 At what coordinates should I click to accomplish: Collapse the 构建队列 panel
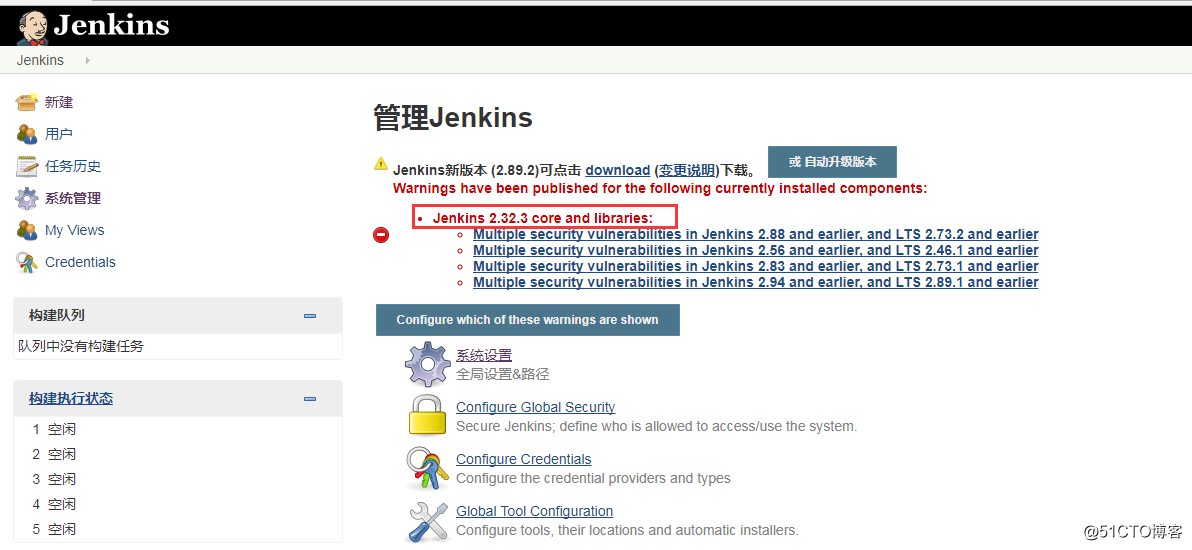309,316
